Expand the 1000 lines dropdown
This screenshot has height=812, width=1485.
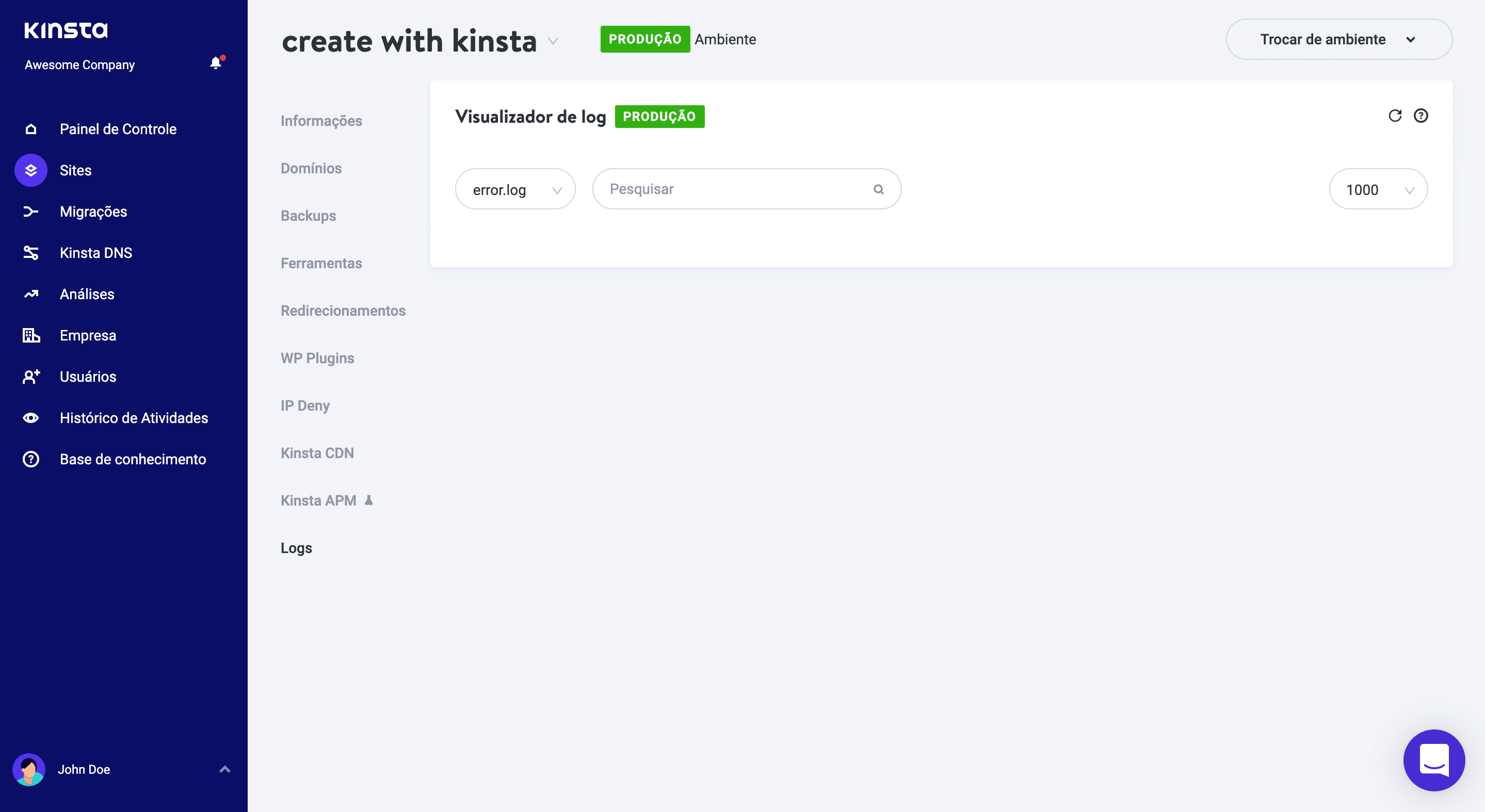click(x=1378, y=189)
